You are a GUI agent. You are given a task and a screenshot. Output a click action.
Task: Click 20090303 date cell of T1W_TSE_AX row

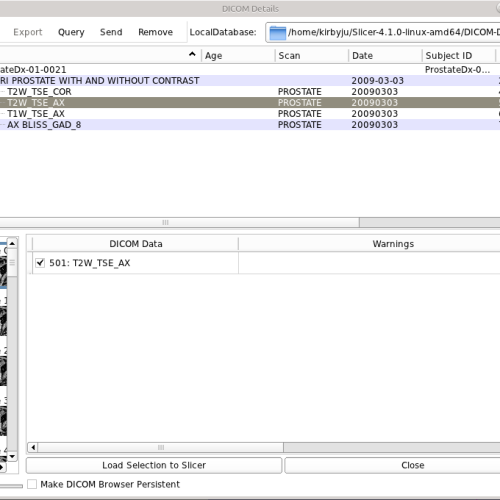pyautogui.click(x=374, y=114)
